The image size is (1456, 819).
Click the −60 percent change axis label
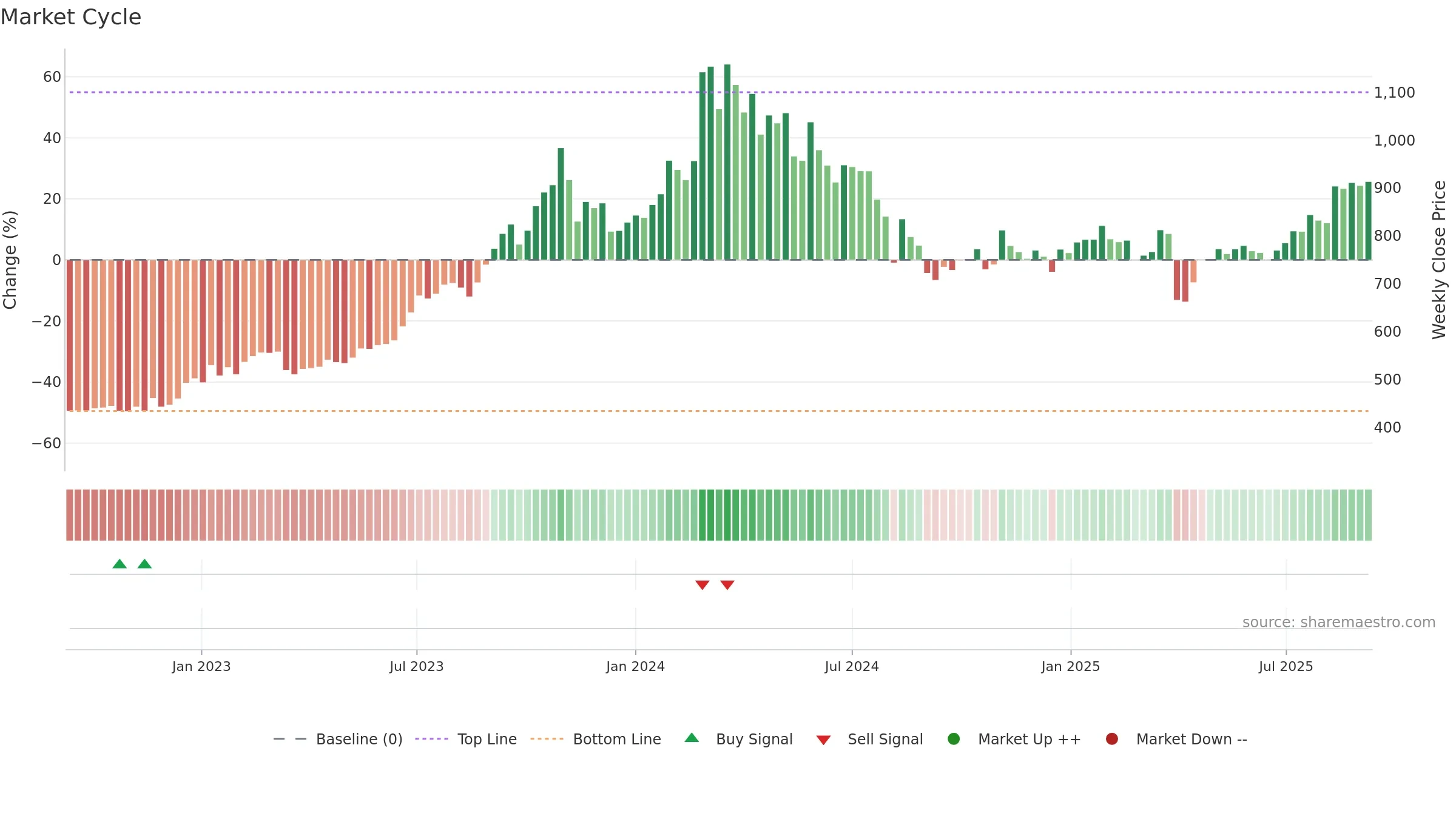point(47,443)
